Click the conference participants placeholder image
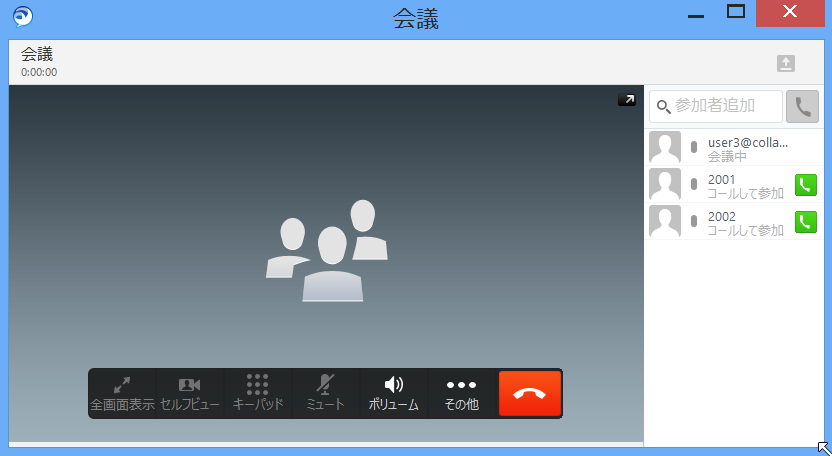The width and height of the screenshot is (832, 456). (327, 251)
